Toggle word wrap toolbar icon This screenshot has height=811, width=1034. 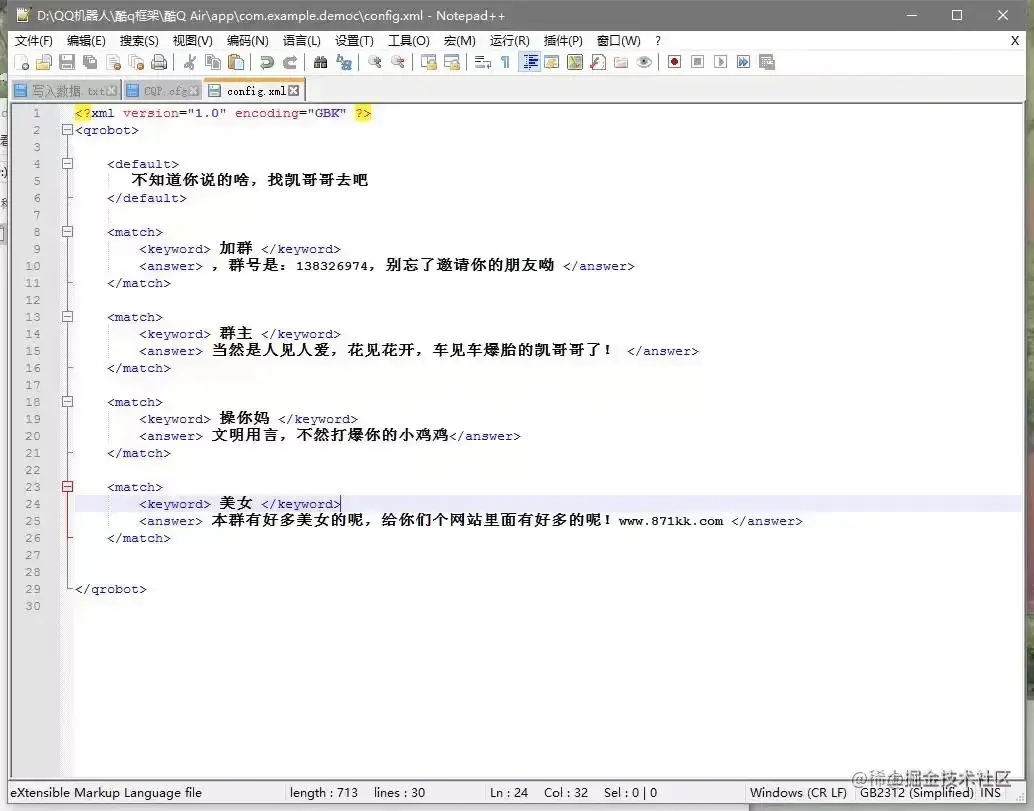(483, 63)
